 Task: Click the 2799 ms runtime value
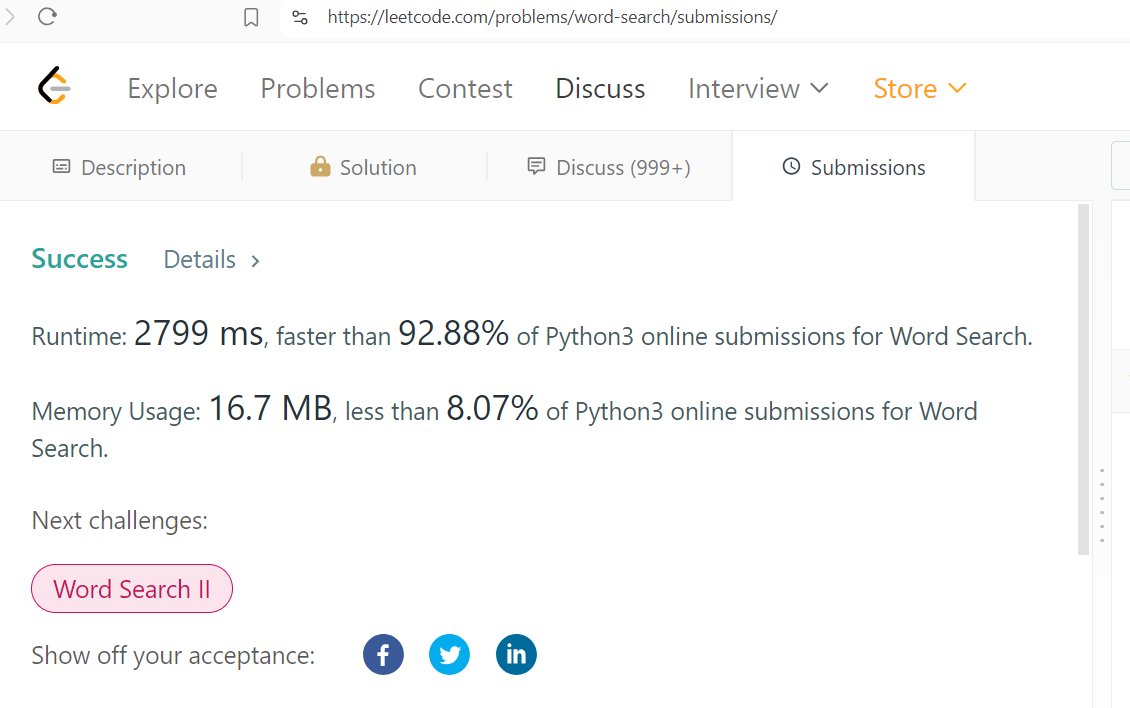click(199, 333)
